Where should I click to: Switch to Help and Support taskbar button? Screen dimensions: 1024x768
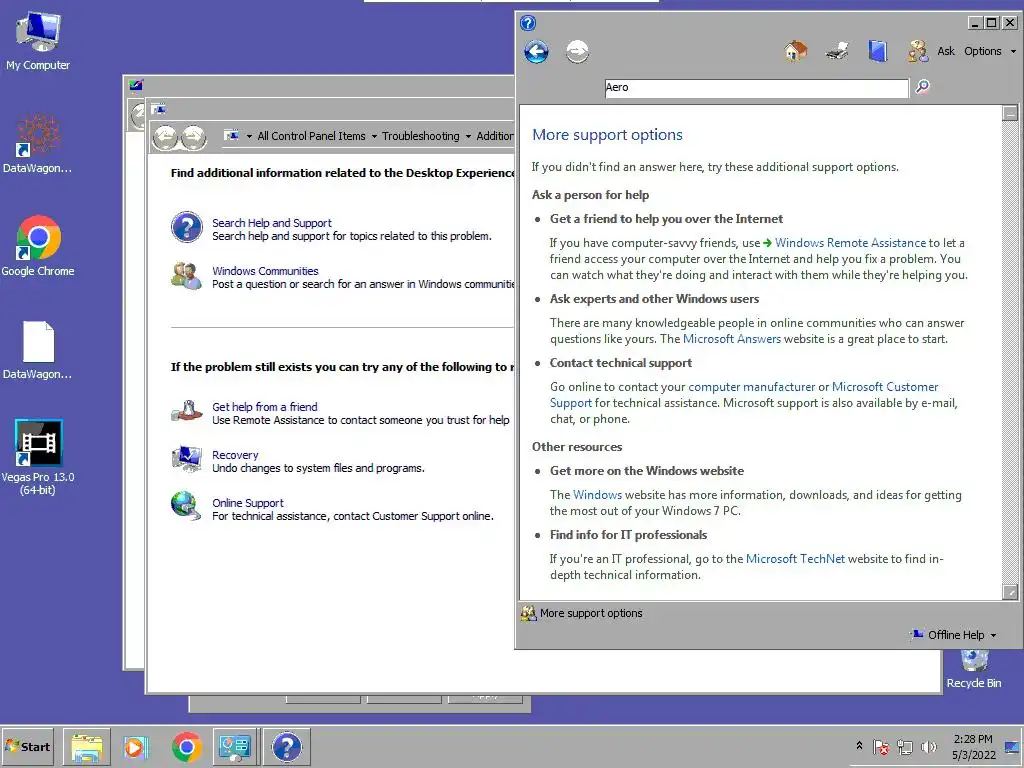286,746
